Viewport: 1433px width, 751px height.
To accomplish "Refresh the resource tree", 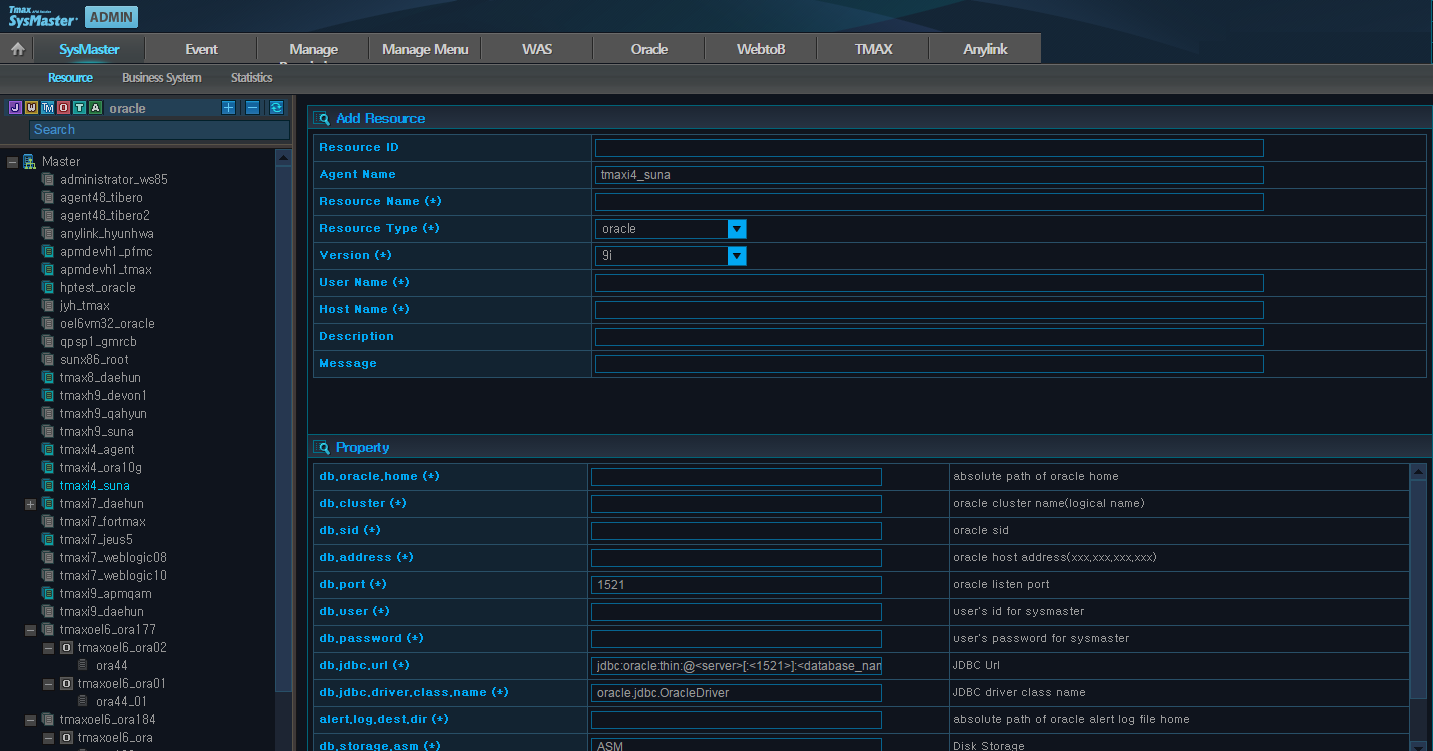I will [276, 108].
